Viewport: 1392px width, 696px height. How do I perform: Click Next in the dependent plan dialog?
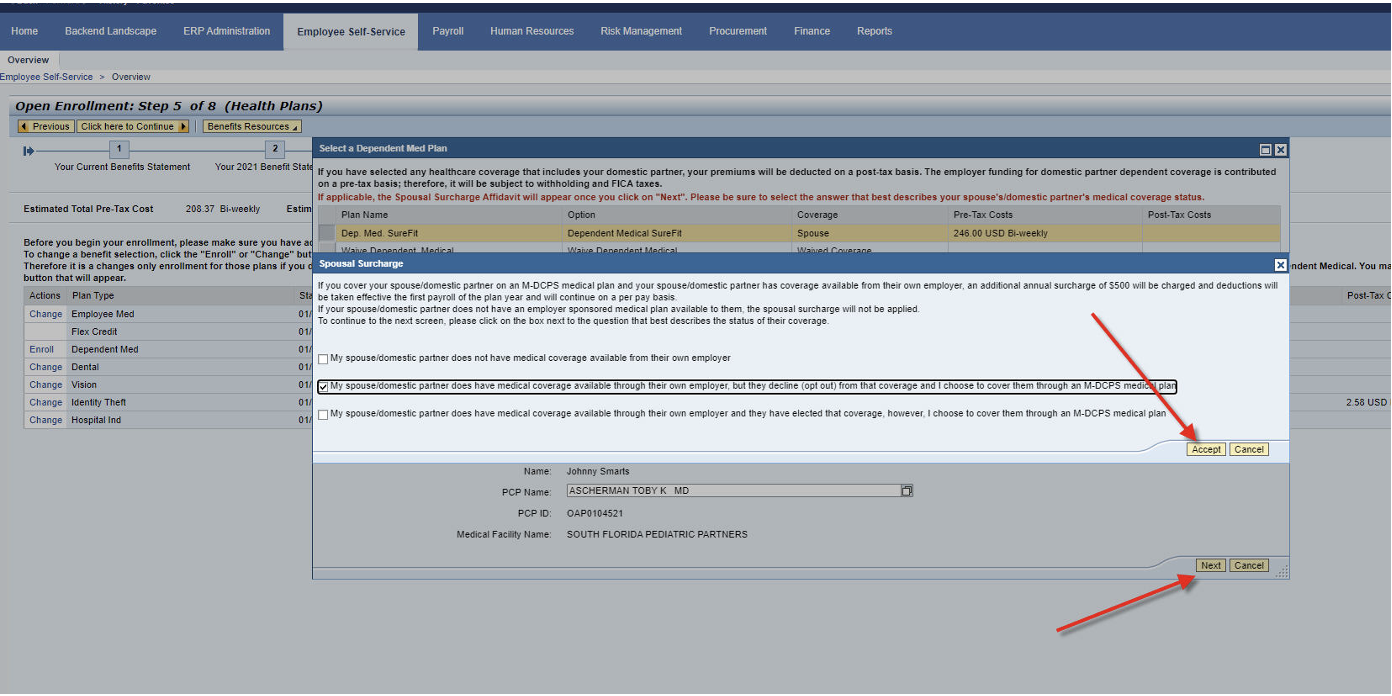click(x=1211, y=566)
